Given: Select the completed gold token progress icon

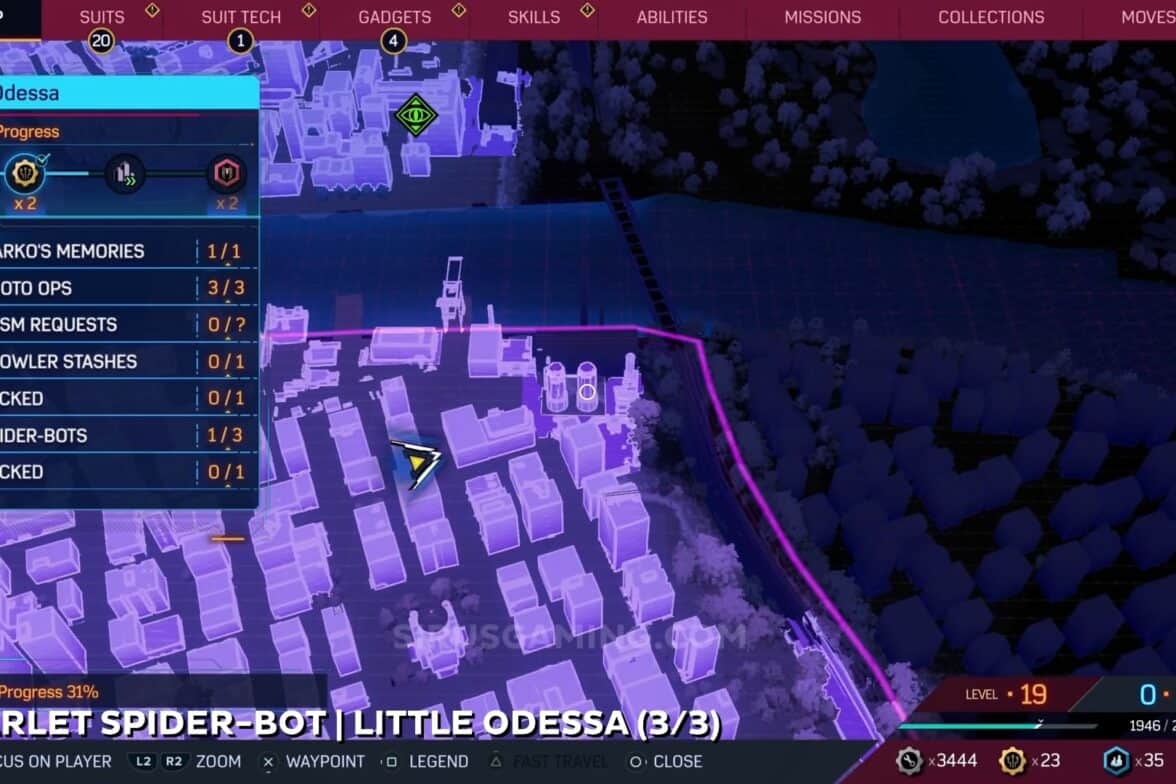Looking at the screenshot, I should [x=25, y=173].
